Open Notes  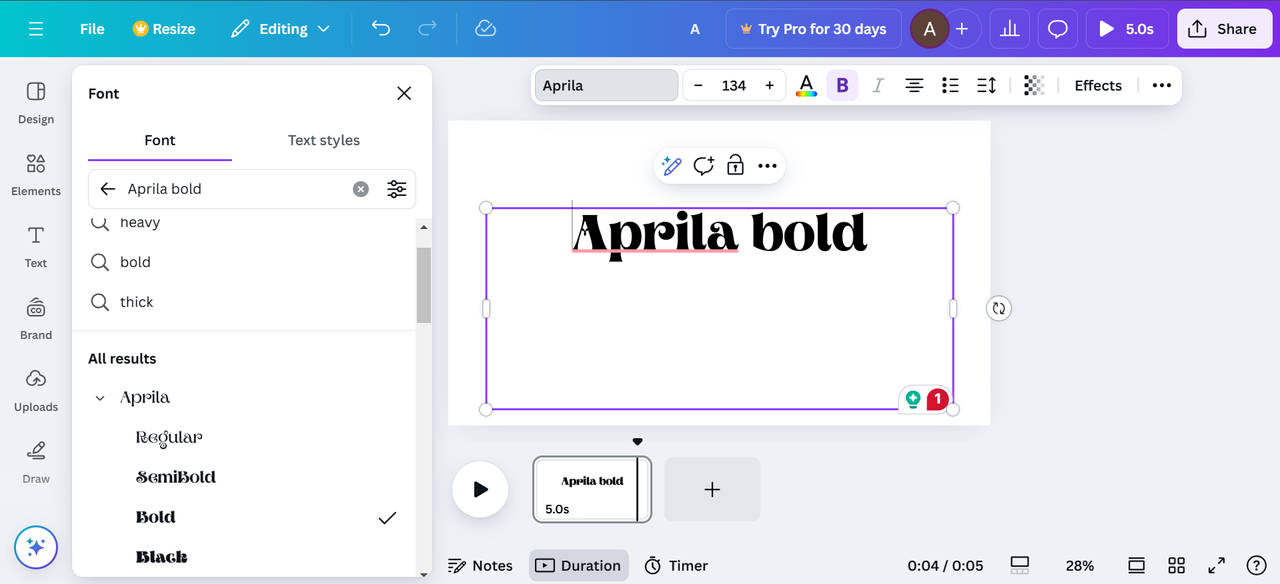480,566
